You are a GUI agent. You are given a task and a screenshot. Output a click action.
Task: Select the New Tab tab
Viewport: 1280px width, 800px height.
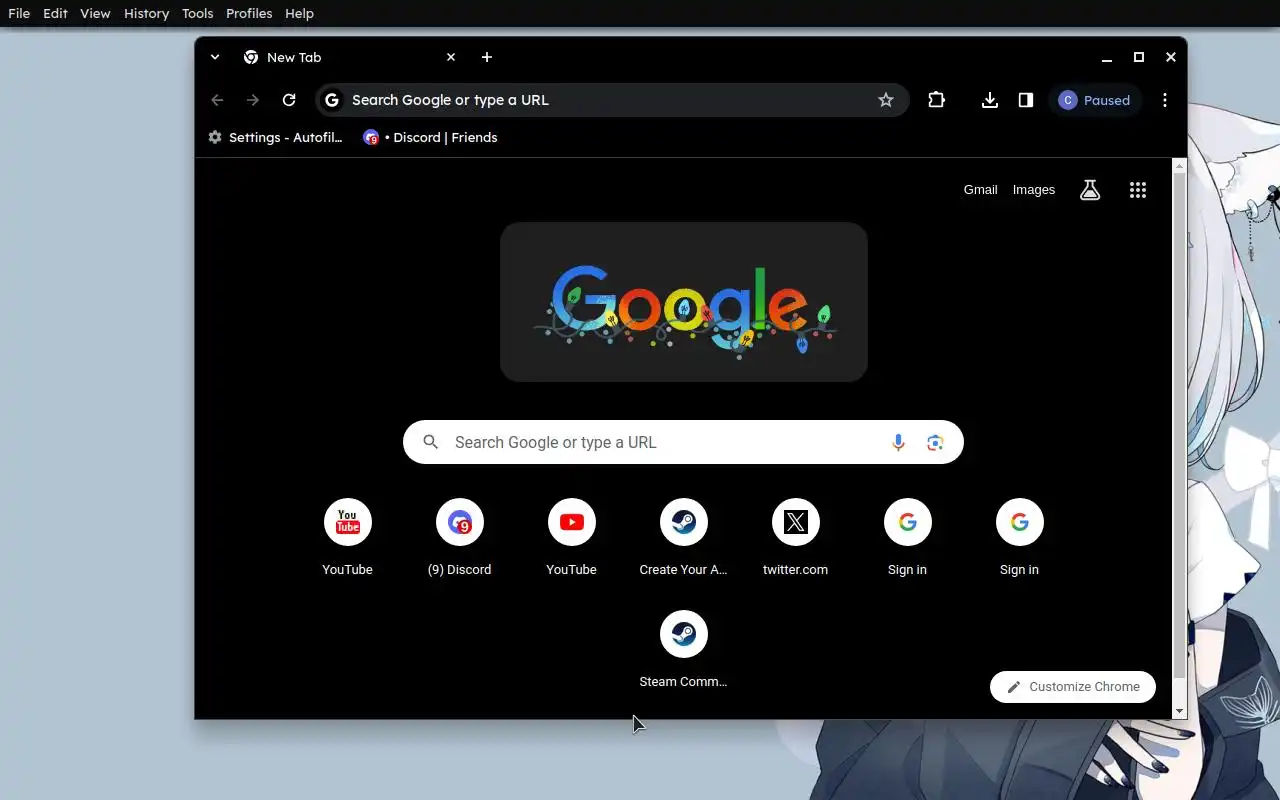pos(349,57)
